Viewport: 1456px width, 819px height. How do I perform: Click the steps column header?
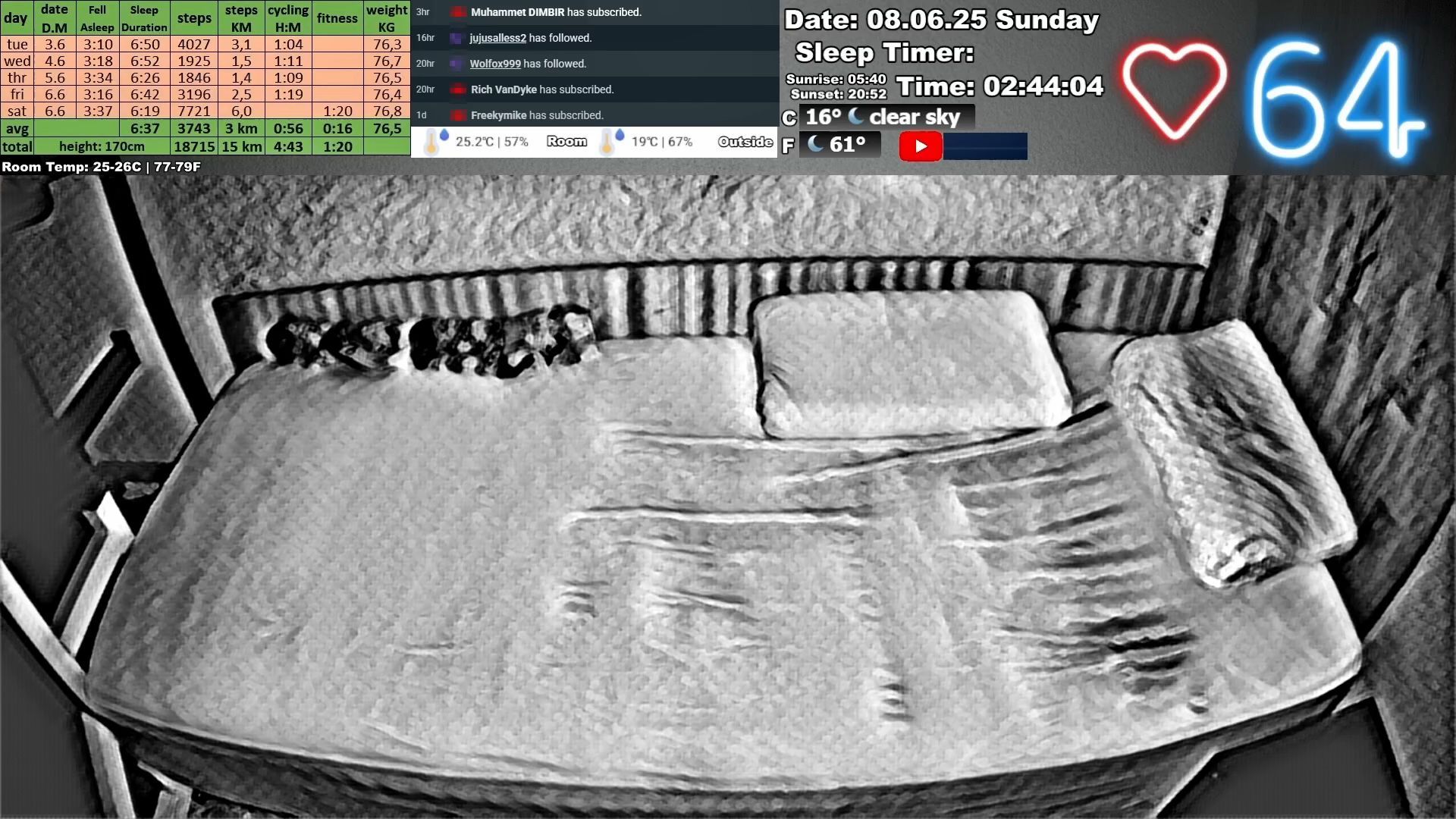click(x=194, y=17)
